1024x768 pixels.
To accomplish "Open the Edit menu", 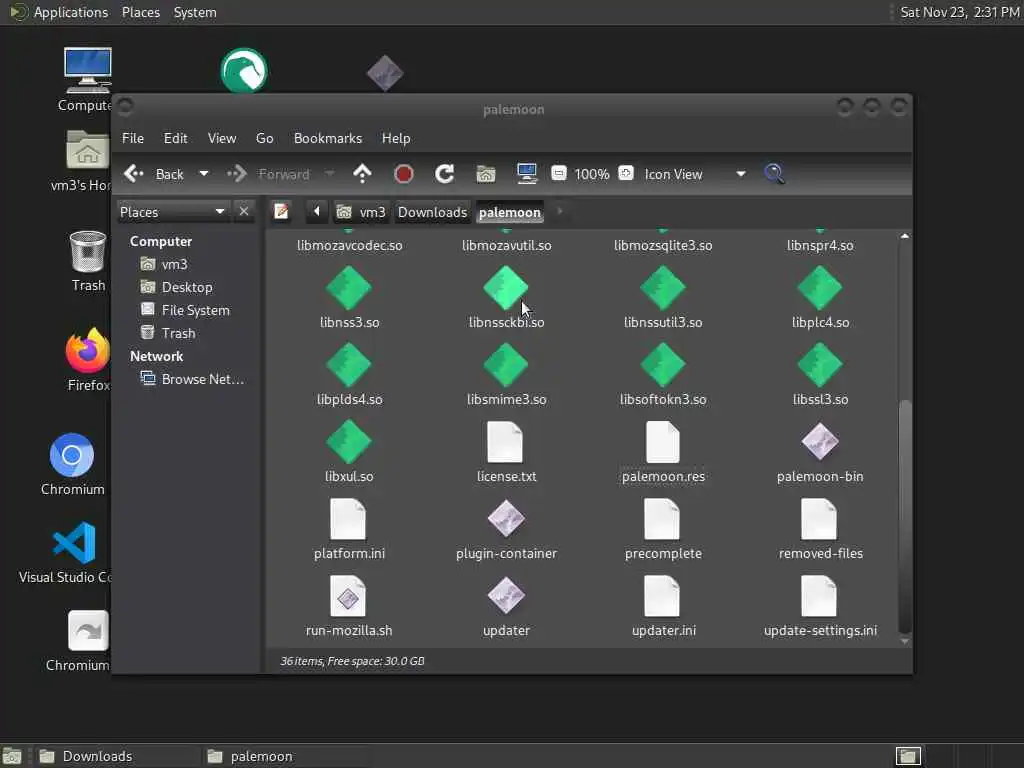I will (x=176, y=138).
